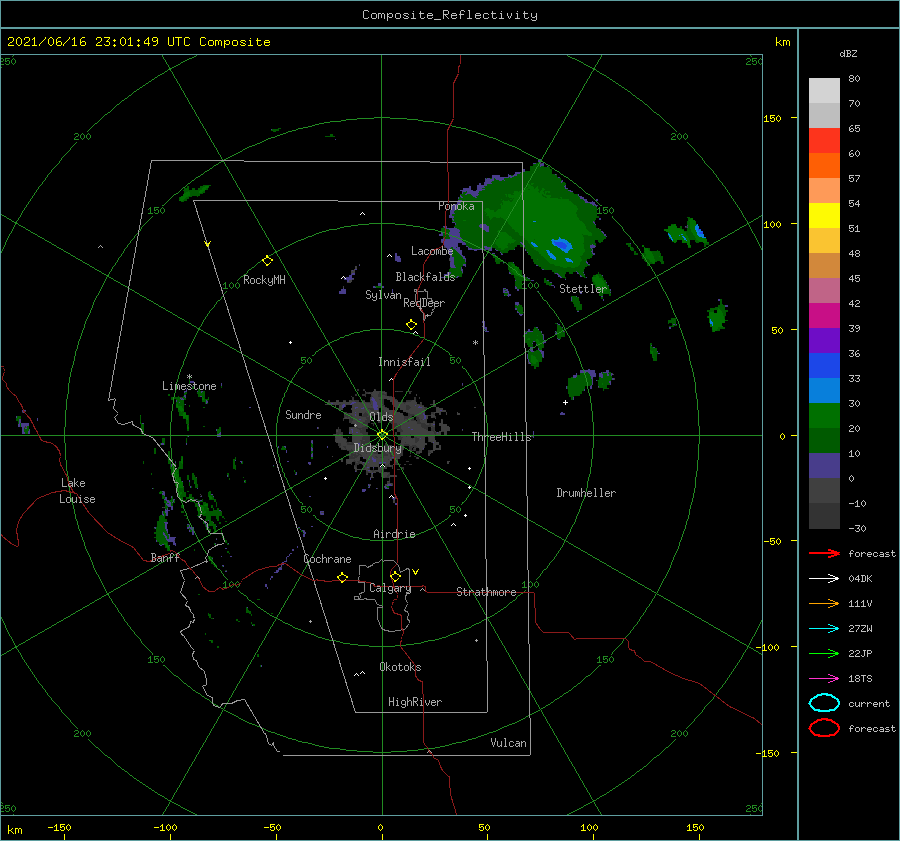Click the bright yellow swatch in dBZ scale

pyautogui.click(x=824, y=215)
